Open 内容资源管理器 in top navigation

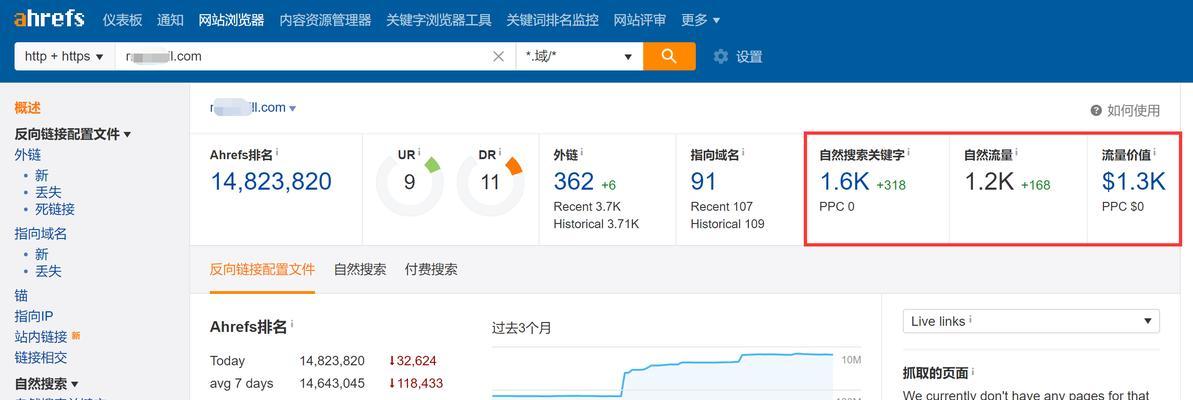pos(326,21)
